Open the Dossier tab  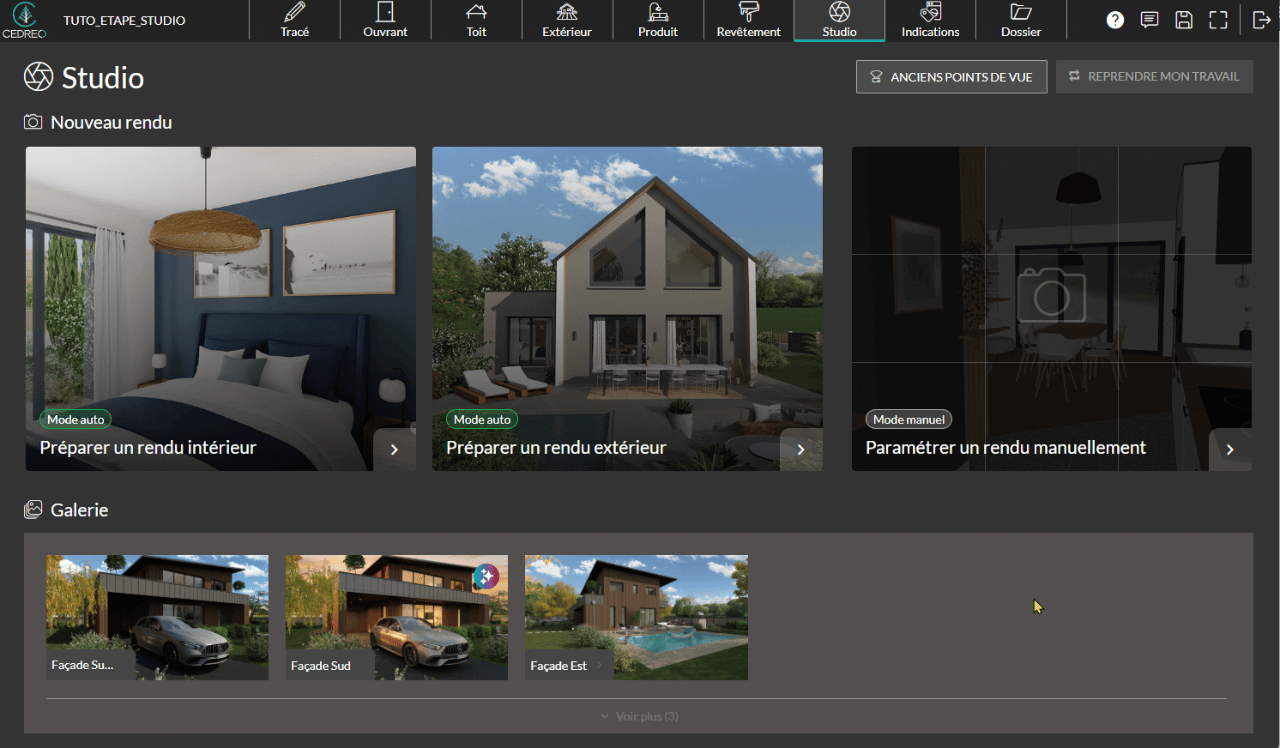tap(1021, 20)
